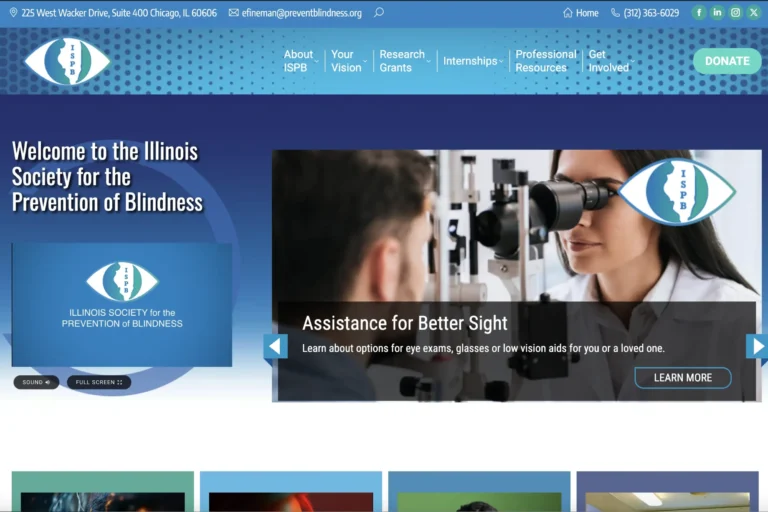
Task: Open the Instagram social icon
Action: pos(735,13)
